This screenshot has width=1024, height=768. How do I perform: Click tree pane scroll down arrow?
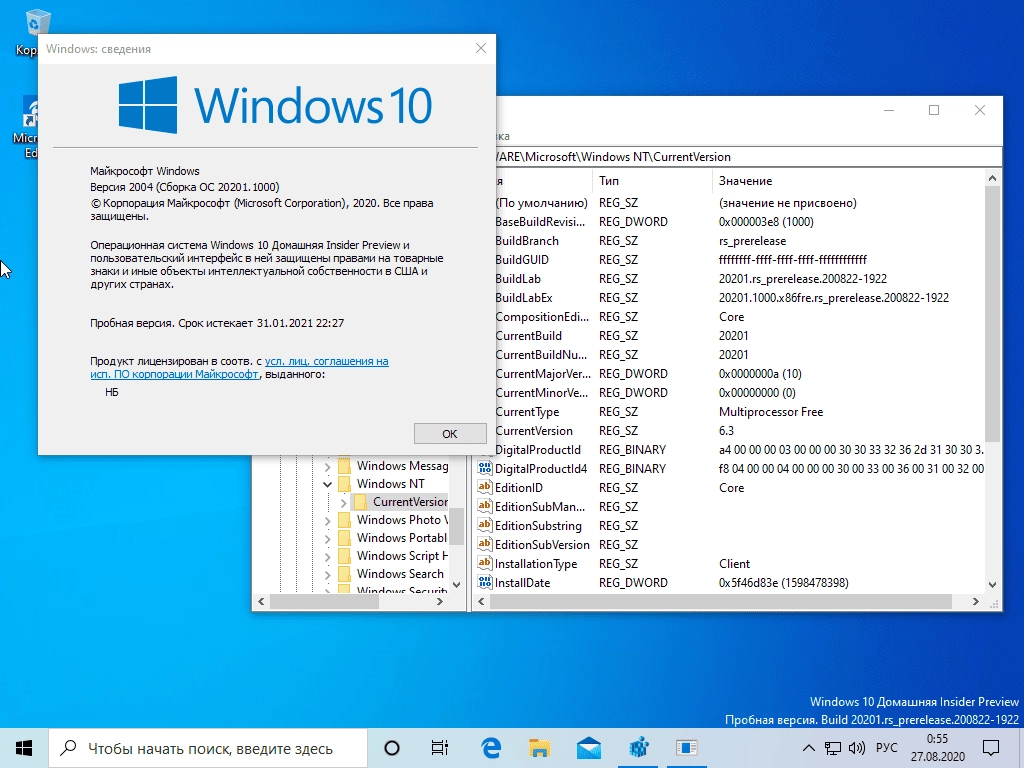point(456,584)
